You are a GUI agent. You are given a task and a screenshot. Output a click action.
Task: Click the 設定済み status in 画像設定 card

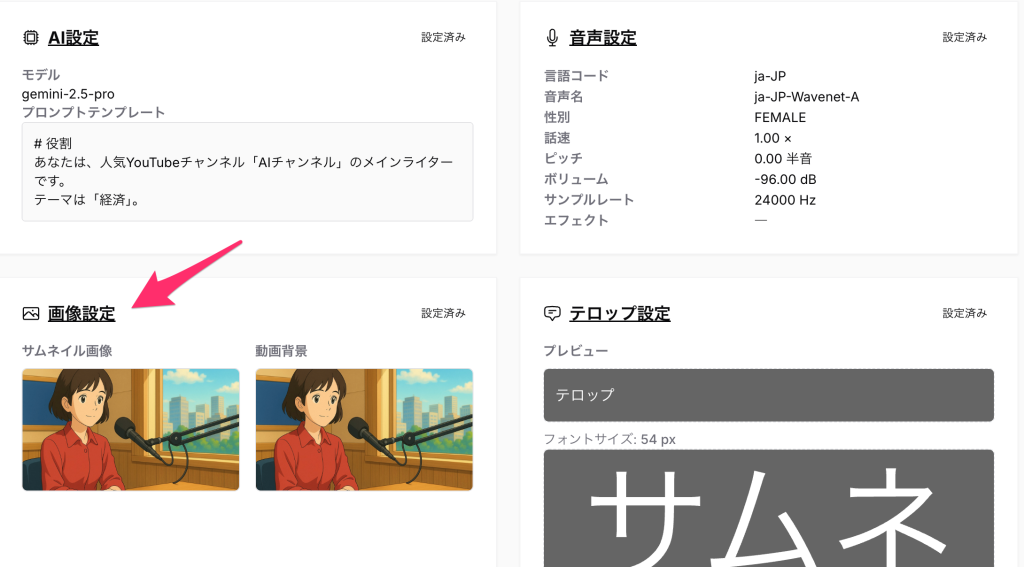coord(443,314)
